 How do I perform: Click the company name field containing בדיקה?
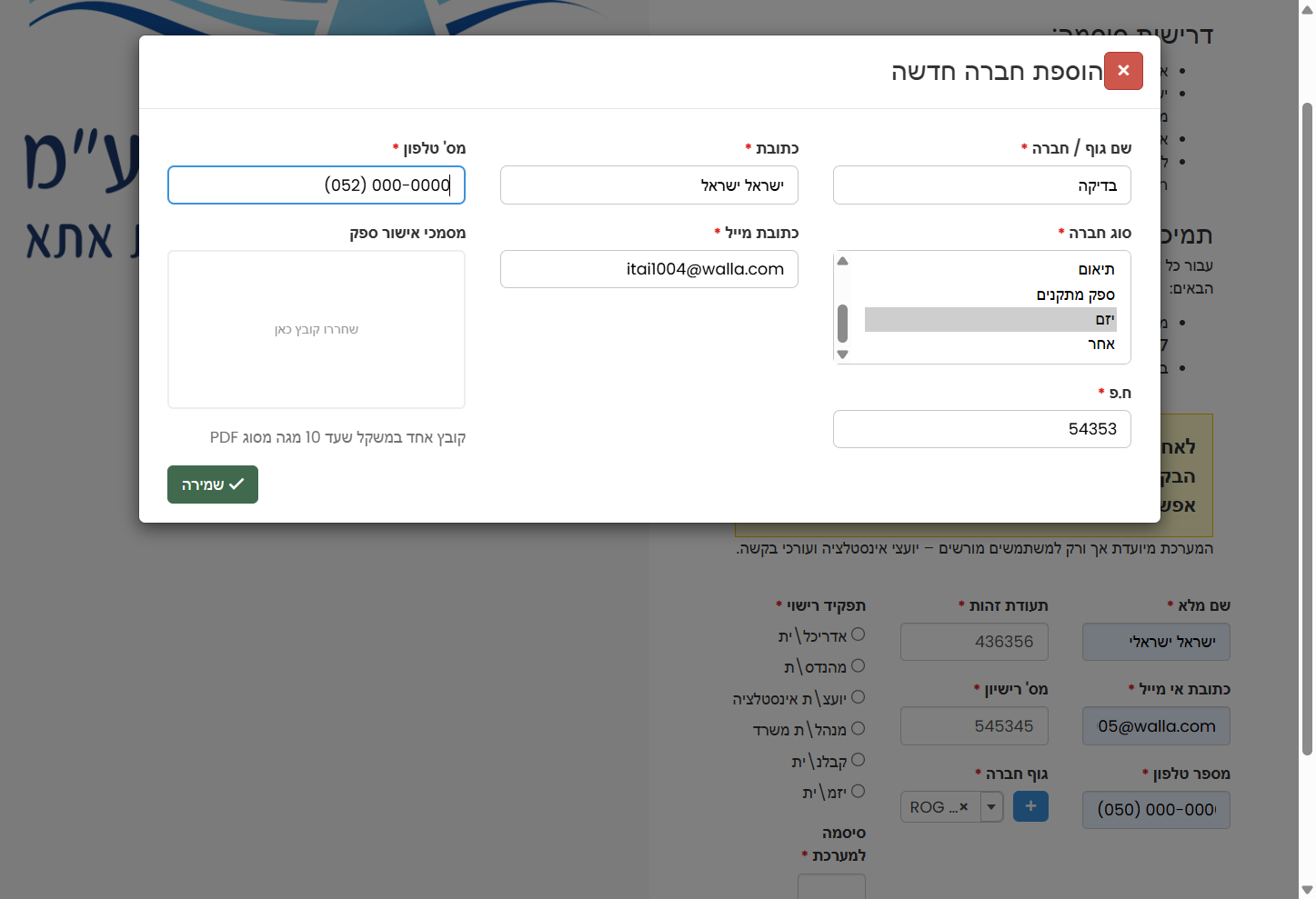click(x=982, y=185)
